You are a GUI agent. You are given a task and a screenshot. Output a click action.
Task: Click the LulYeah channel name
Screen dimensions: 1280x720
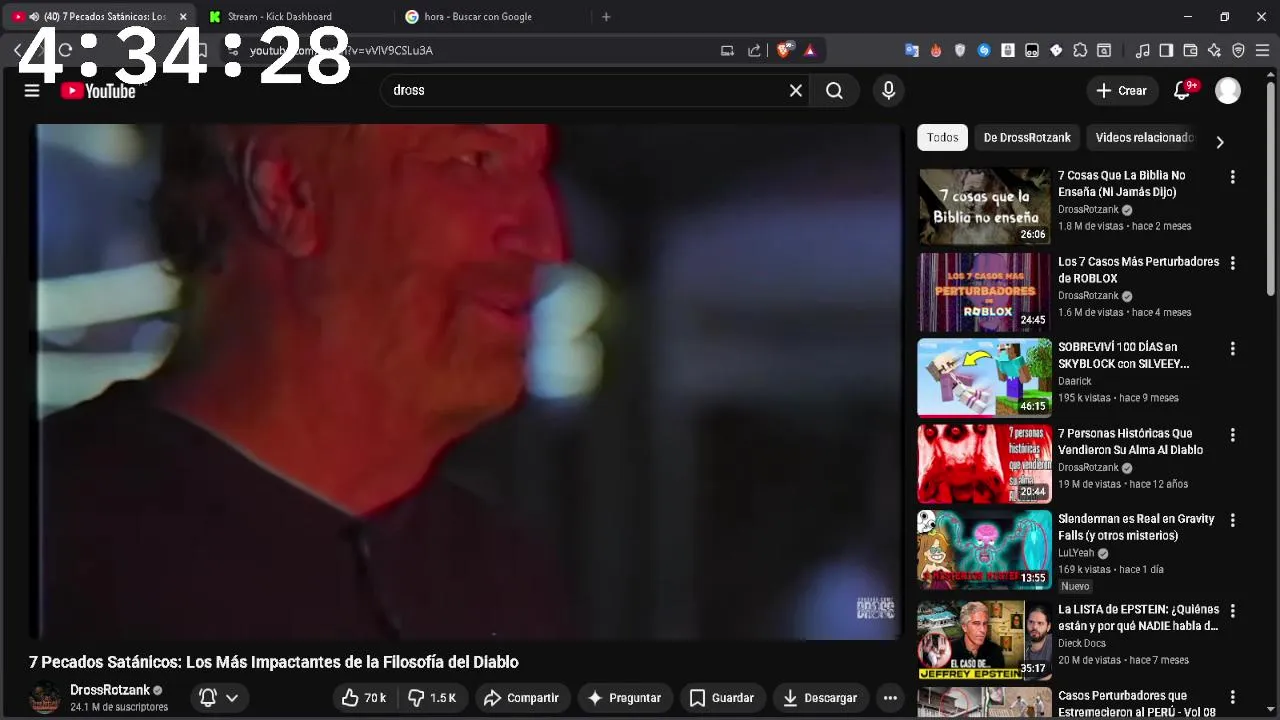[x=1076, y=553]
